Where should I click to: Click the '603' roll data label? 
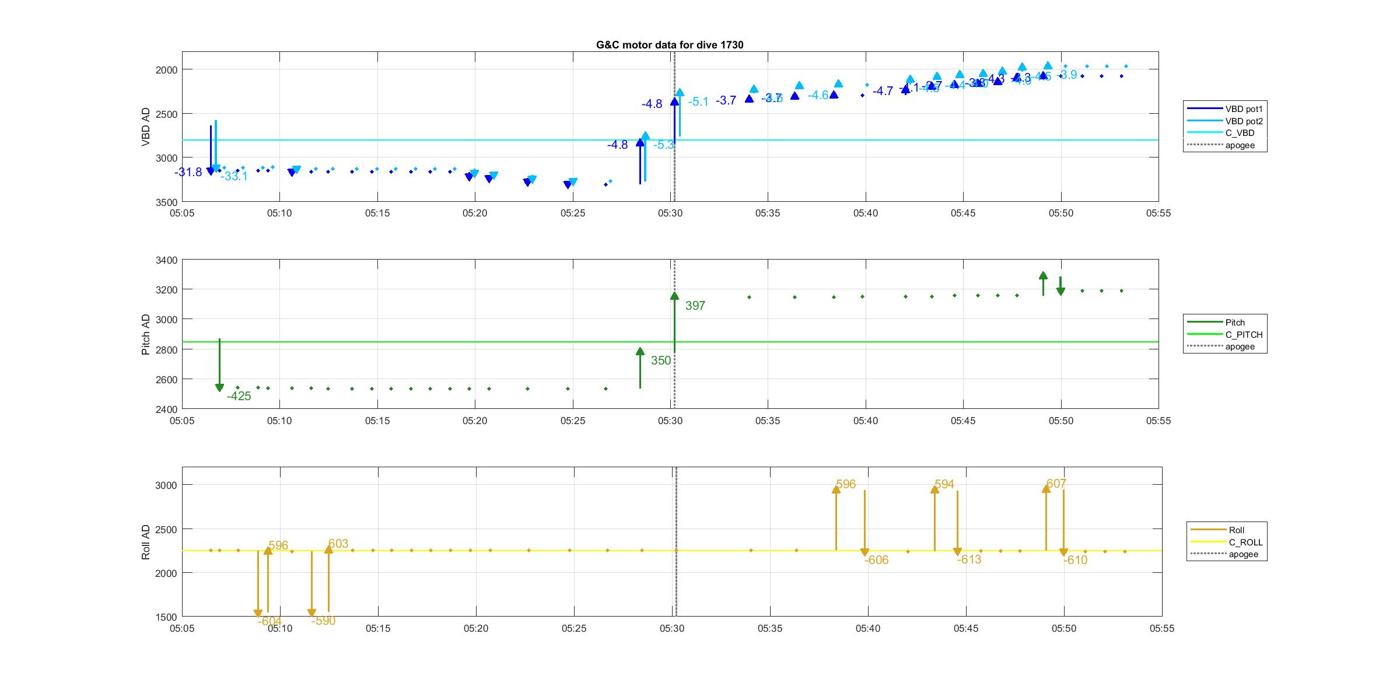click(338, 544)
